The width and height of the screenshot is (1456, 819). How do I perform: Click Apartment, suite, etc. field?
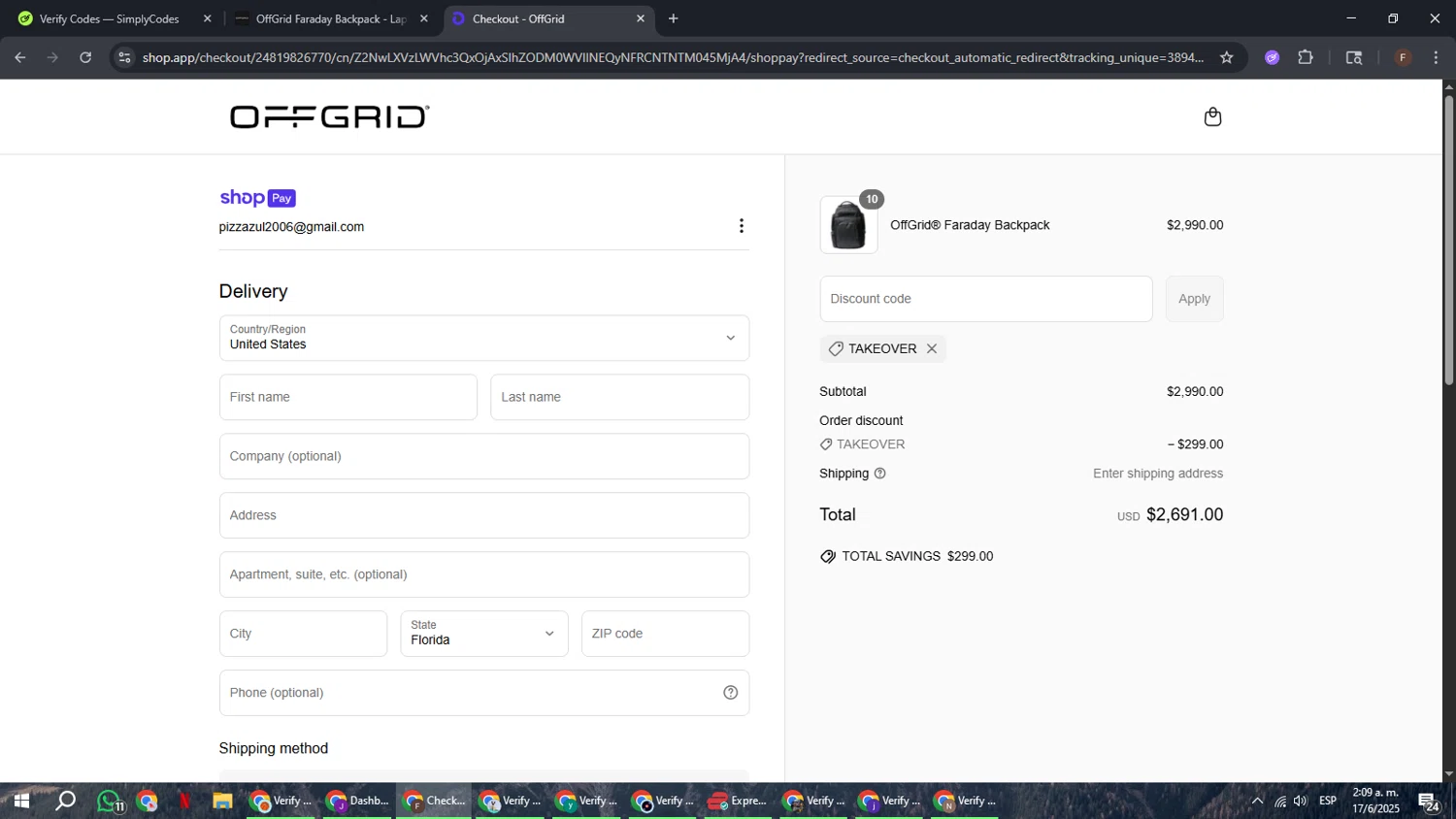[x=484, y=574]
